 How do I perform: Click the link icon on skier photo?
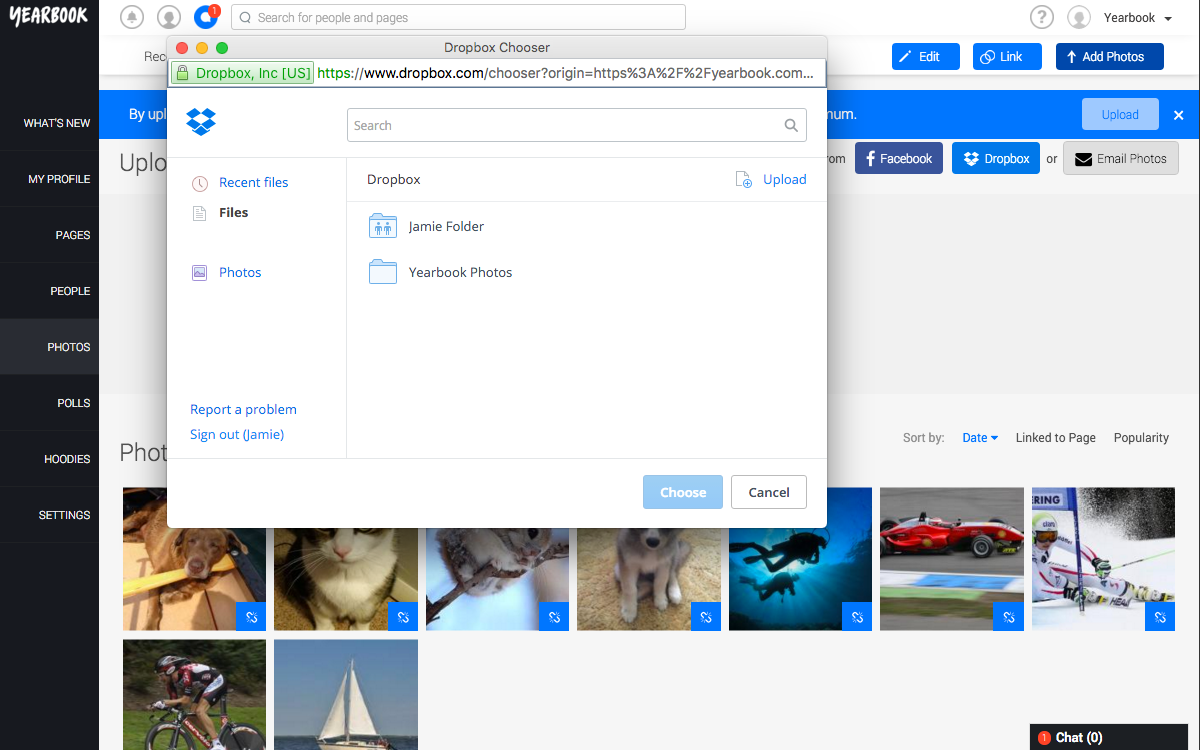[1160, 616]
